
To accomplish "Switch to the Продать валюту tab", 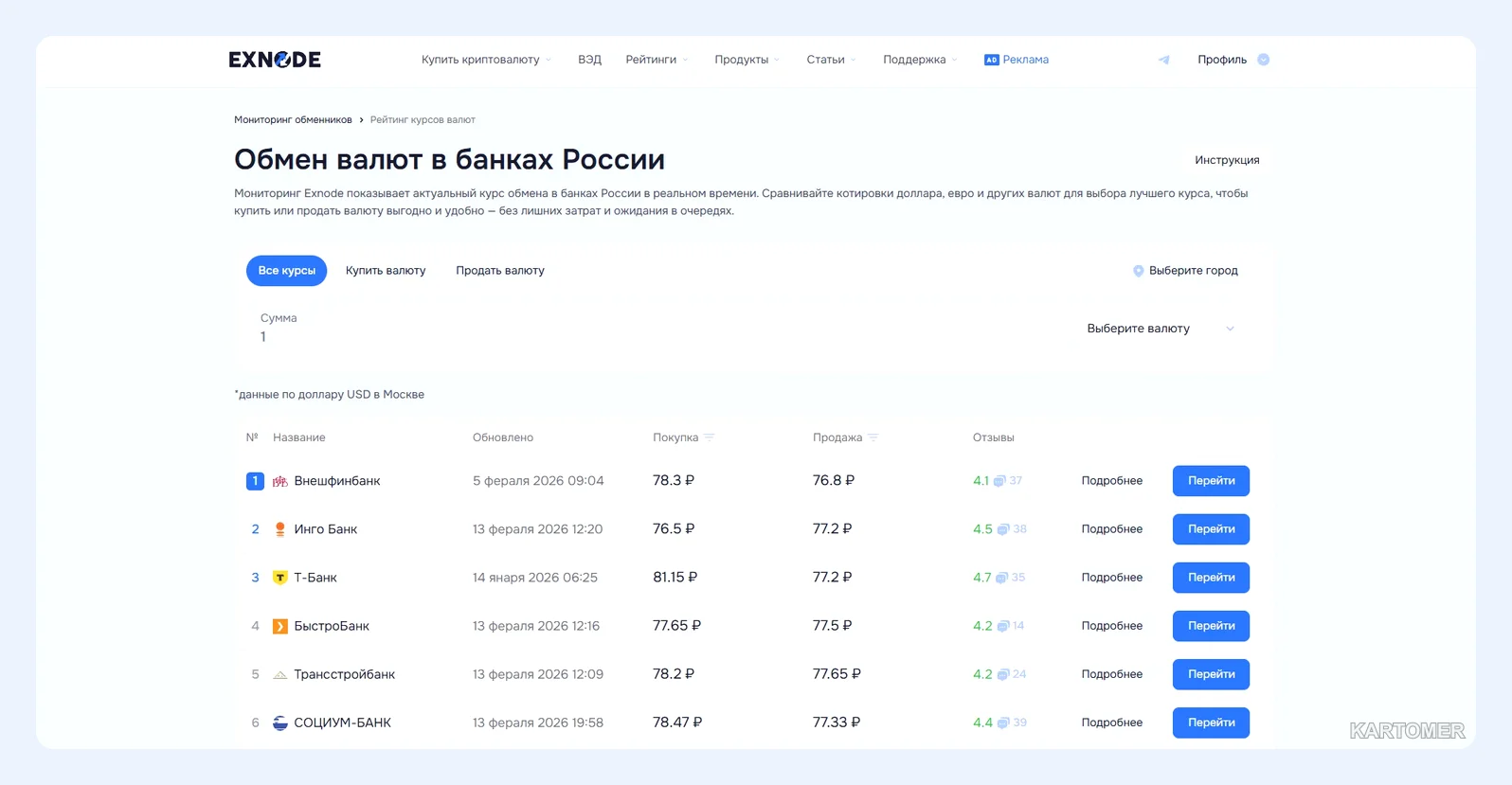I will point(500,271).
